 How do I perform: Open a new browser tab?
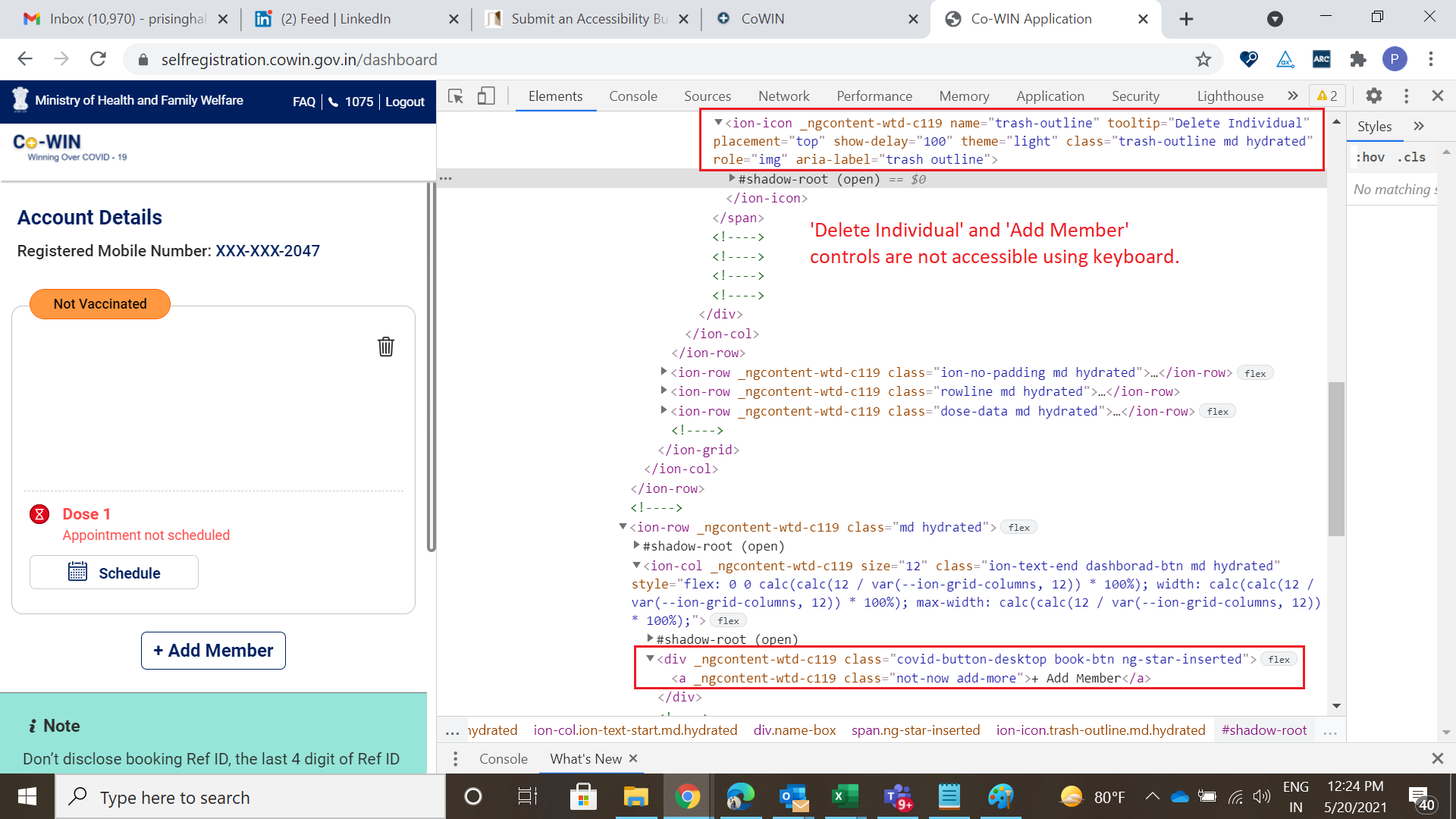tap(1186, 19)
